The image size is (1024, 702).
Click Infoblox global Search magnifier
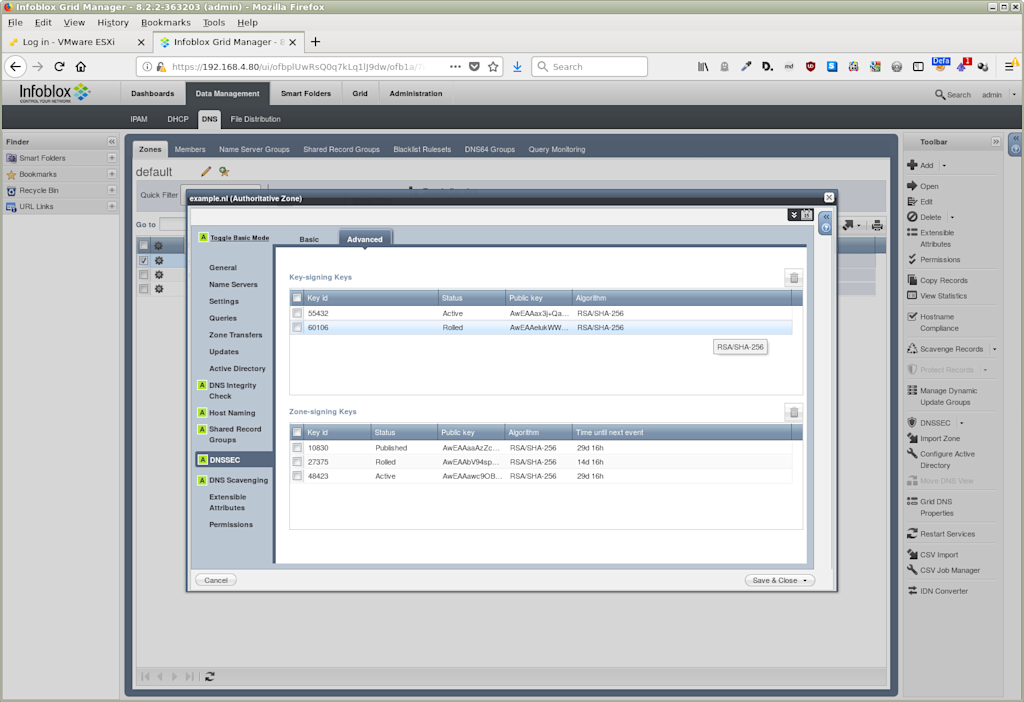pos(940,95)
